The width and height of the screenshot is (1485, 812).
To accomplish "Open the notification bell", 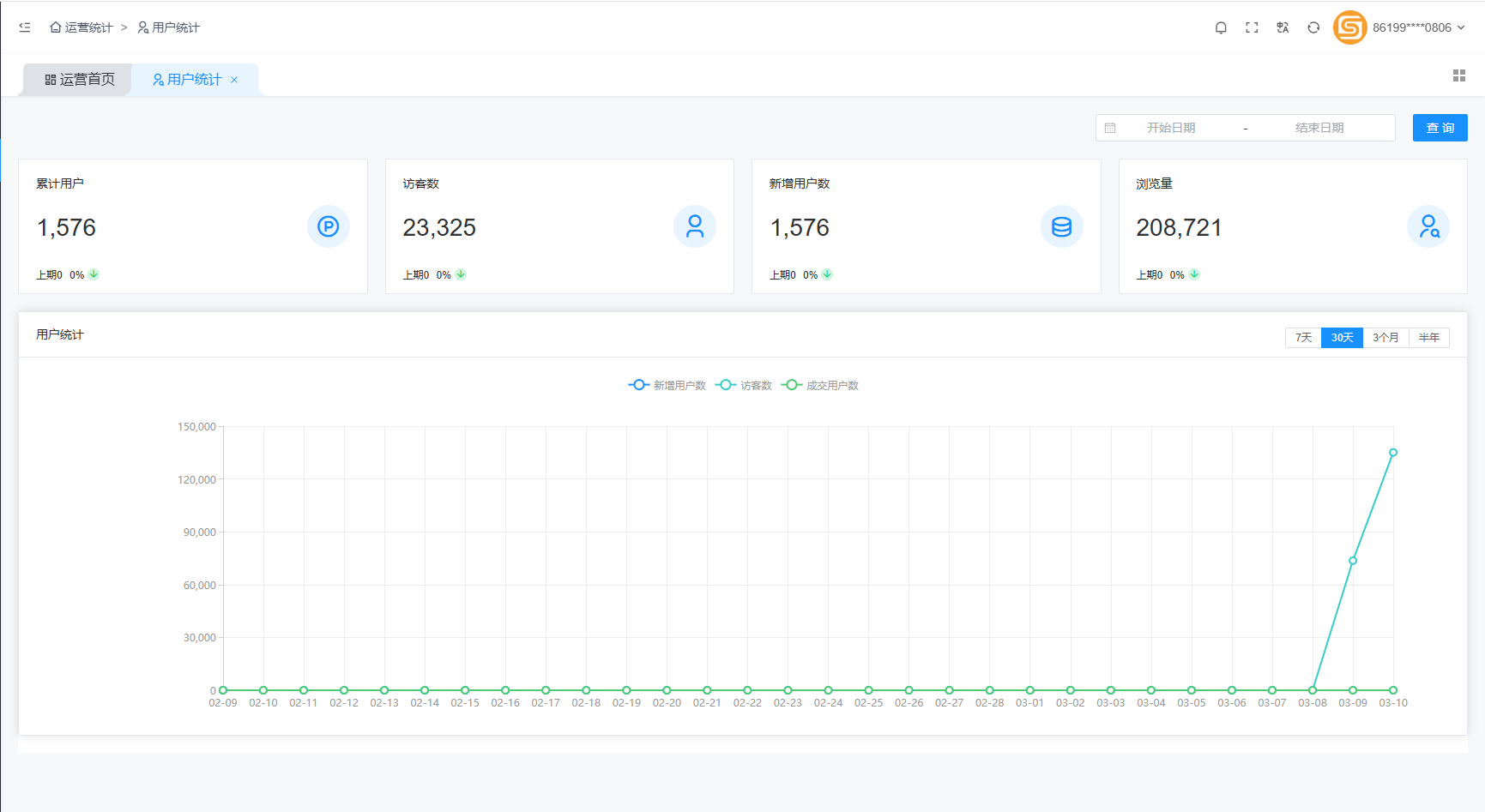I will [1221, 27].
